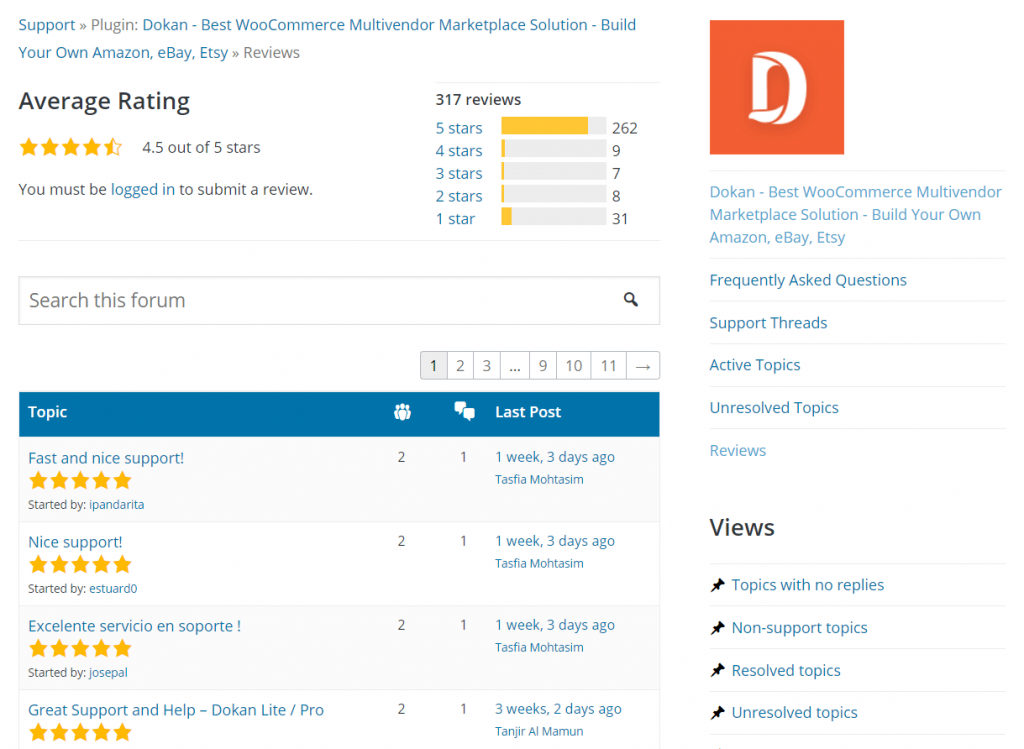Open Tasfia Mohtasim in Excelente servicio row
1024x749 pixels.
pyautogui.click(x=539, y=648)
